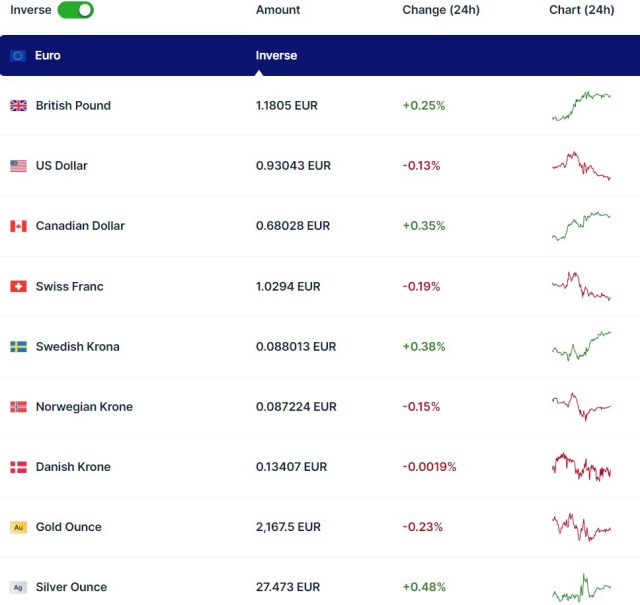Click the US Dollar flag icon
640x605 pixels.
[18, 166]
